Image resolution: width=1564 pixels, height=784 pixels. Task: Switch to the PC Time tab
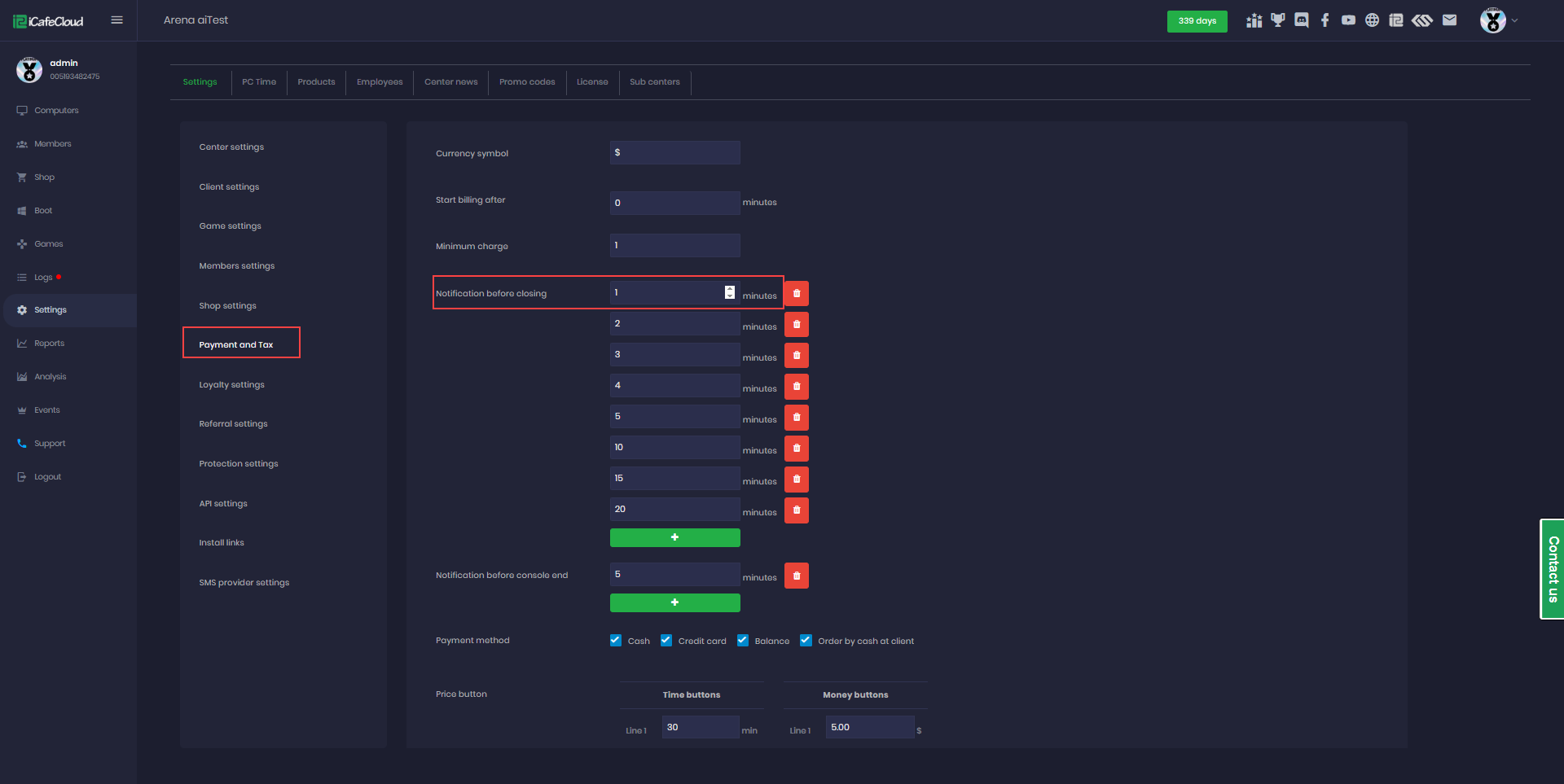[x=259, y=82]
